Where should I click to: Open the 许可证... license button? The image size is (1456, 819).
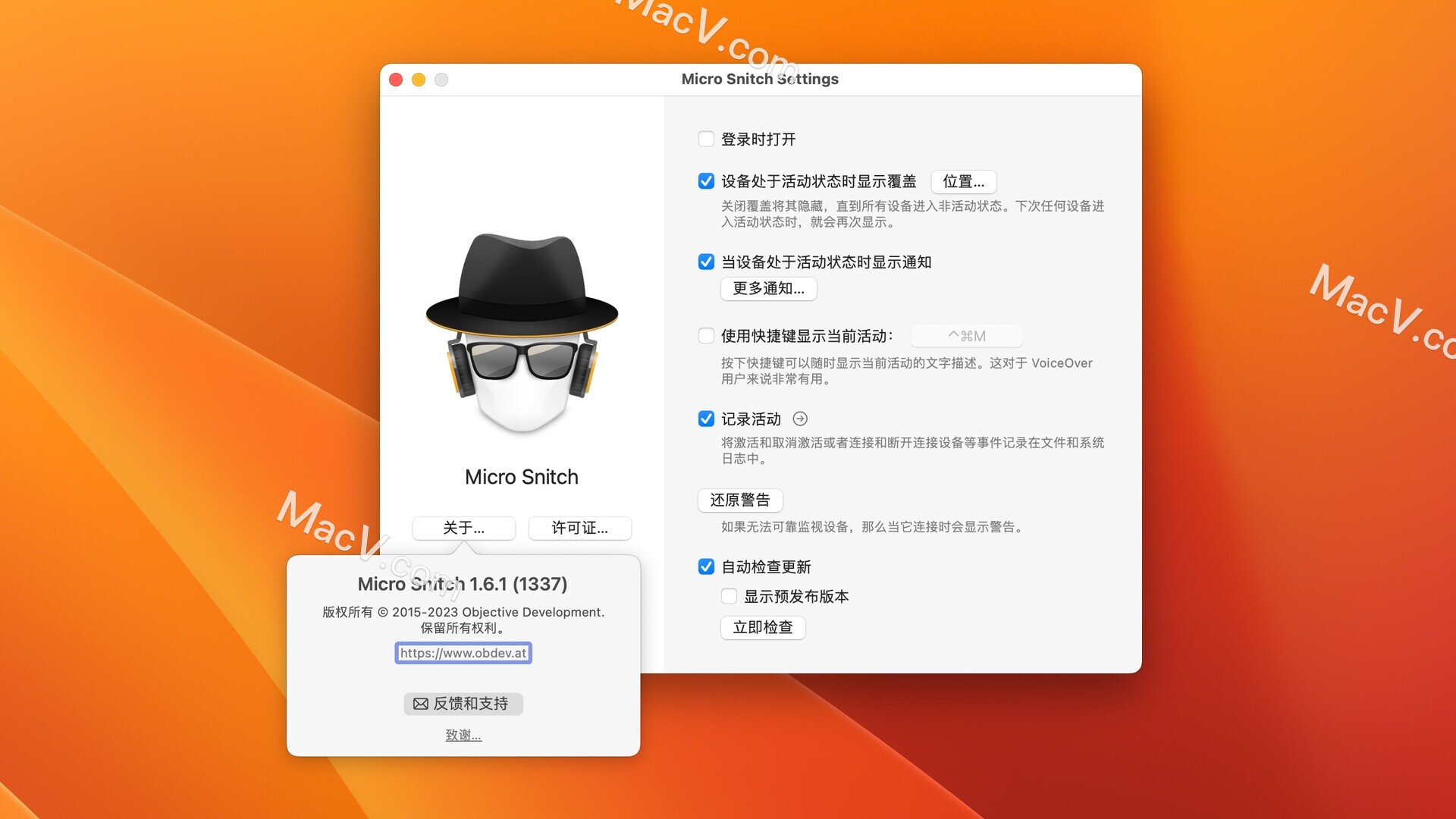click(579, 528)
